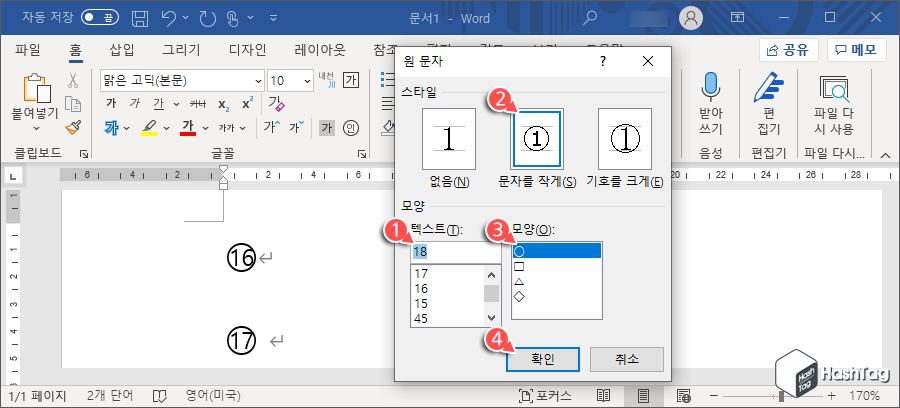
Task: Click the search magnifier in title bar
Action: pos(589,18)
